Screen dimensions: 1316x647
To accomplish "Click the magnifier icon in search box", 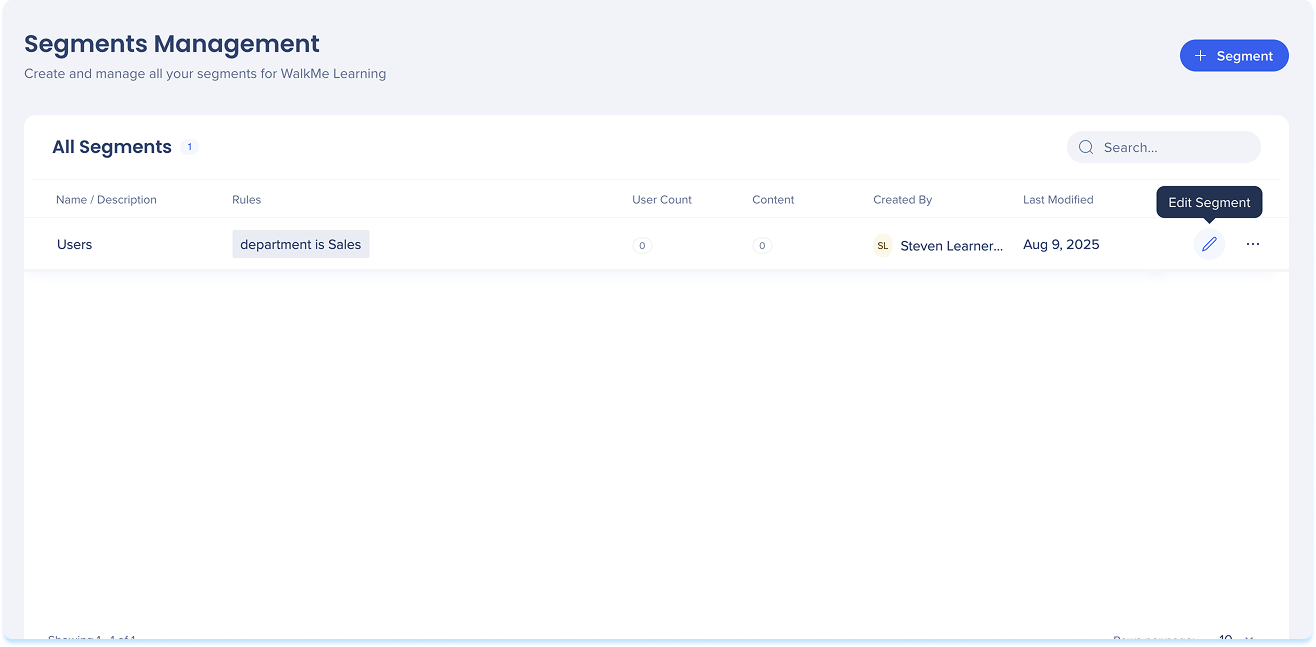I will tap(1086, 147).
